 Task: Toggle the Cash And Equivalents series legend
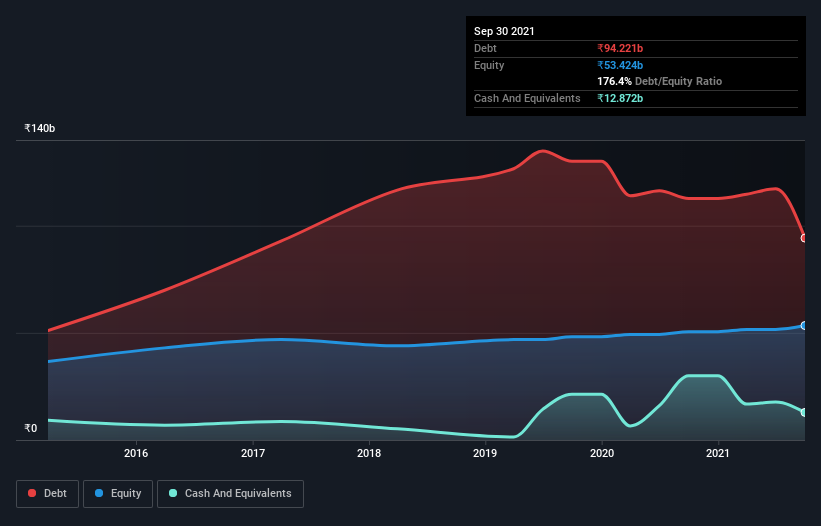(230, 494)
